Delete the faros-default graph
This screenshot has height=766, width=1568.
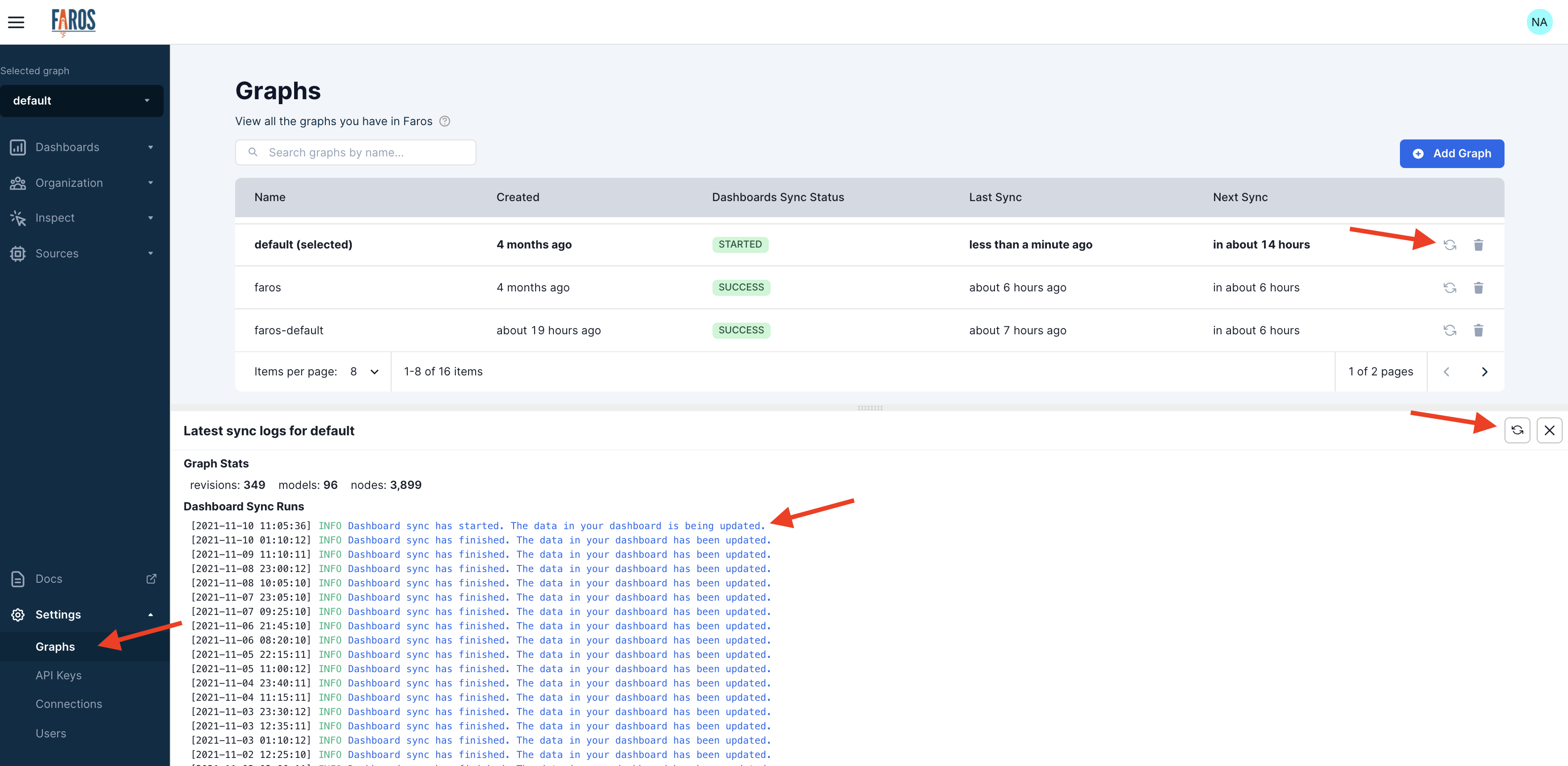[x=1478, y=330]
